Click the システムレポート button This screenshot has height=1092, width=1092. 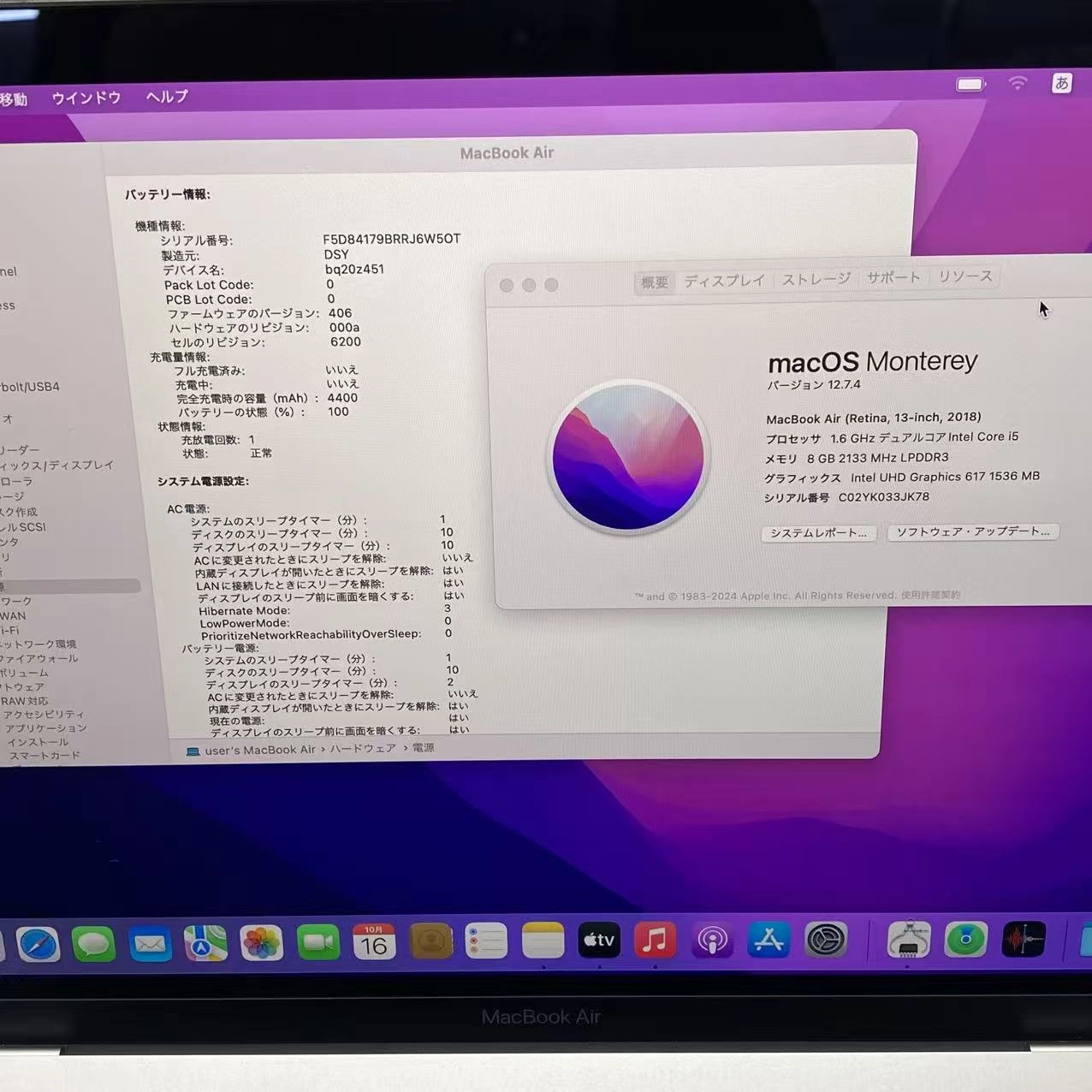(818, 532)
